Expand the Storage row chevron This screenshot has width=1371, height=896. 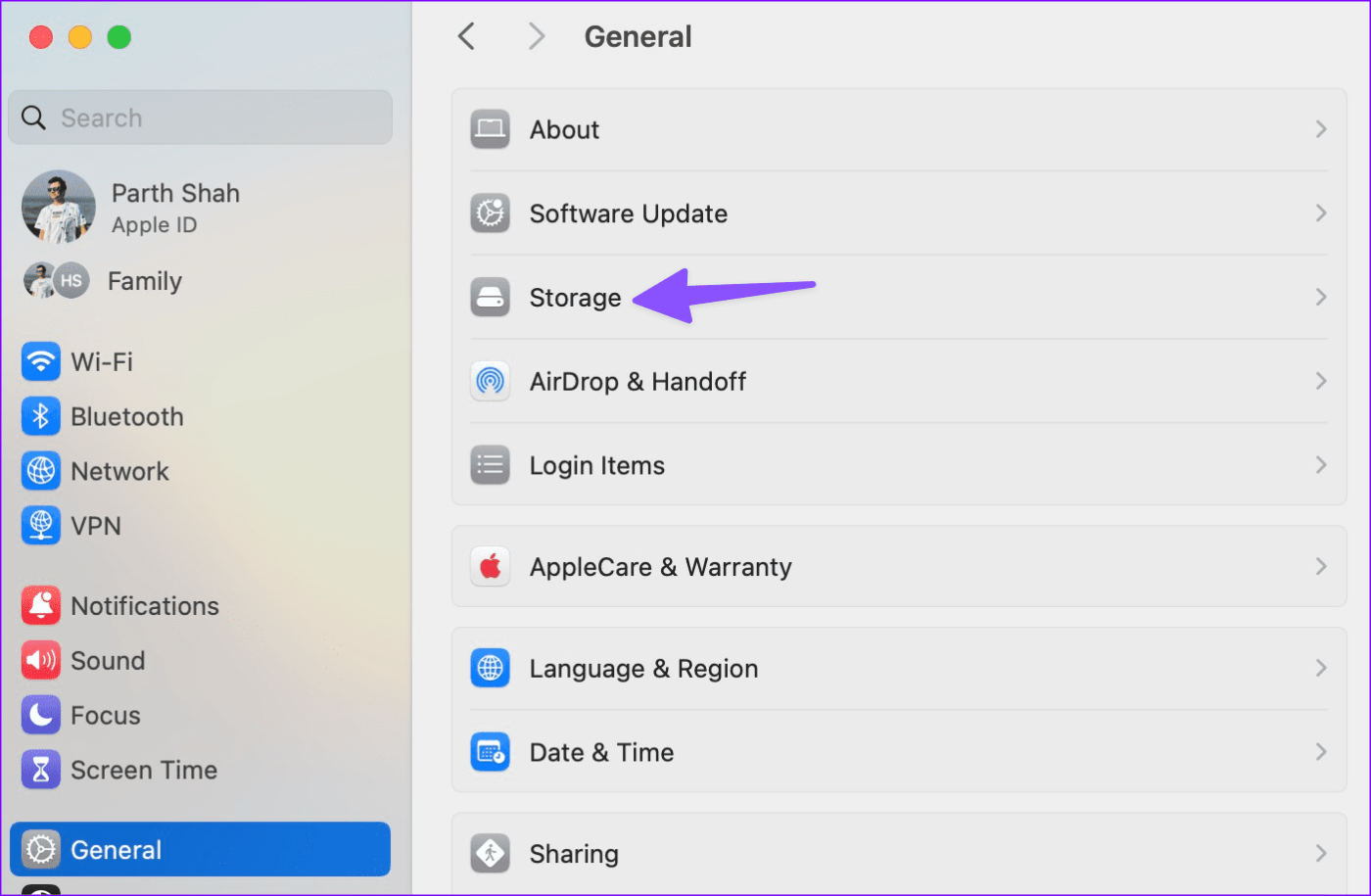[x=1321, y=298]
